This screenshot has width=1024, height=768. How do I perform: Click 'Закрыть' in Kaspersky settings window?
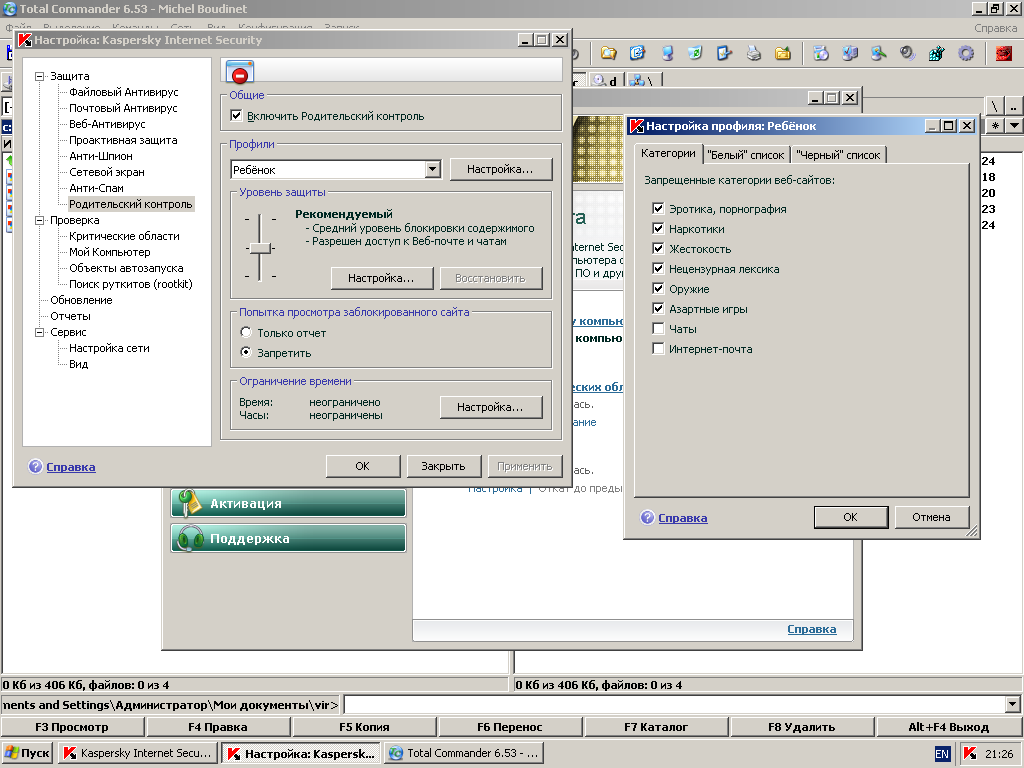point(443,466)
